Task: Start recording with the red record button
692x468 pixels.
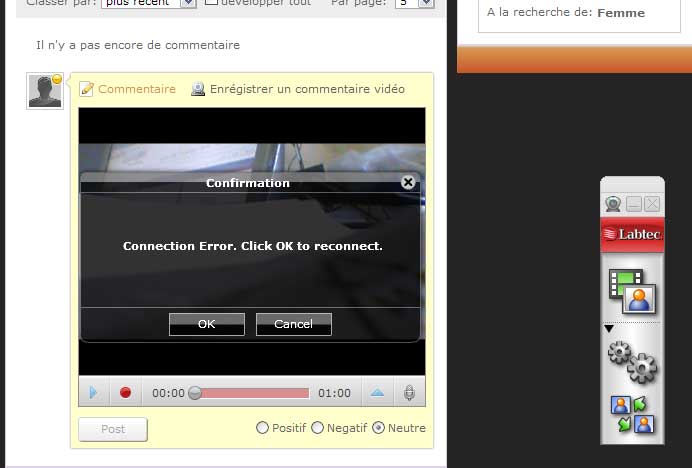Action: click(125, 392)
